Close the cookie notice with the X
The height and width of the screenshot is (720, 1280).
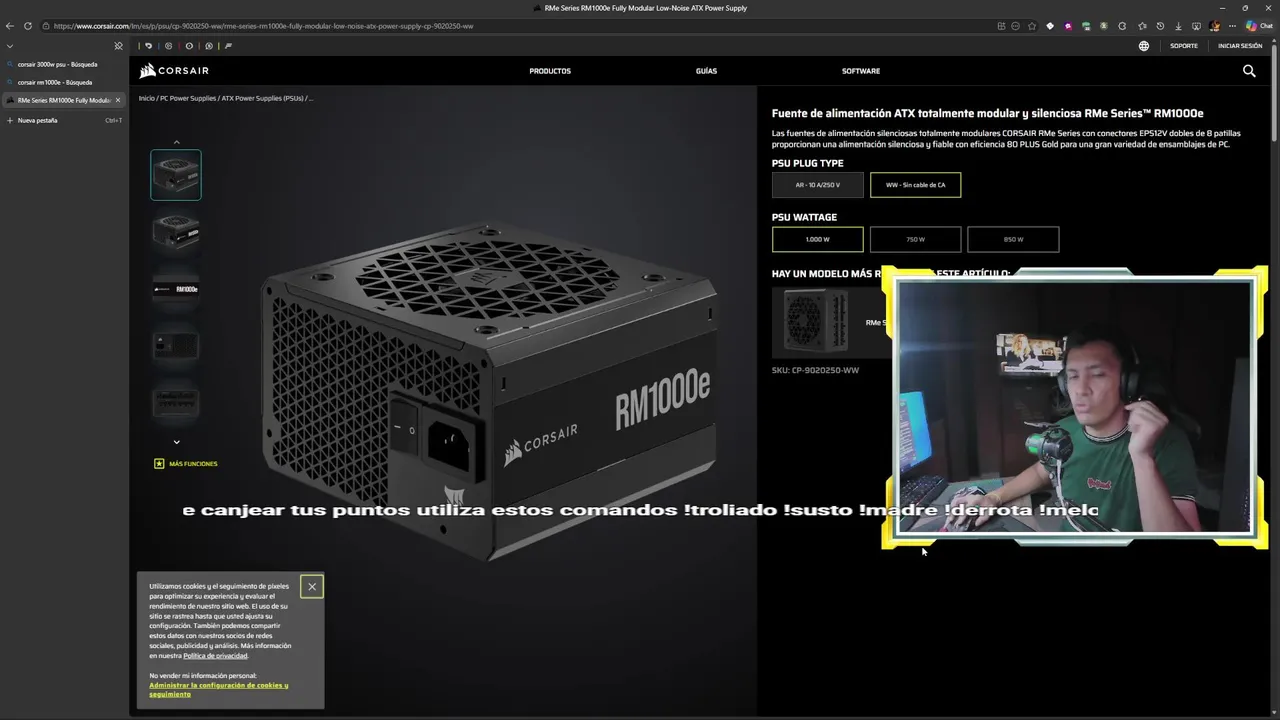click(312, 587)
